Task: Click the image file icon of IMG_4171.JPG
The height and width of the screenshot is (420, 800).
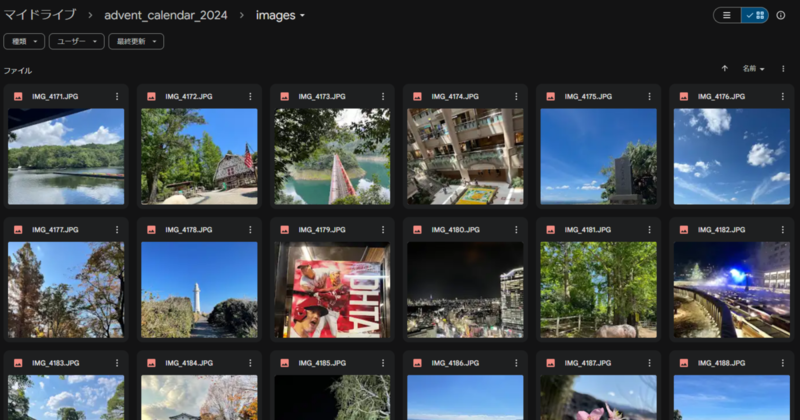Action: (x=18, y=96)
